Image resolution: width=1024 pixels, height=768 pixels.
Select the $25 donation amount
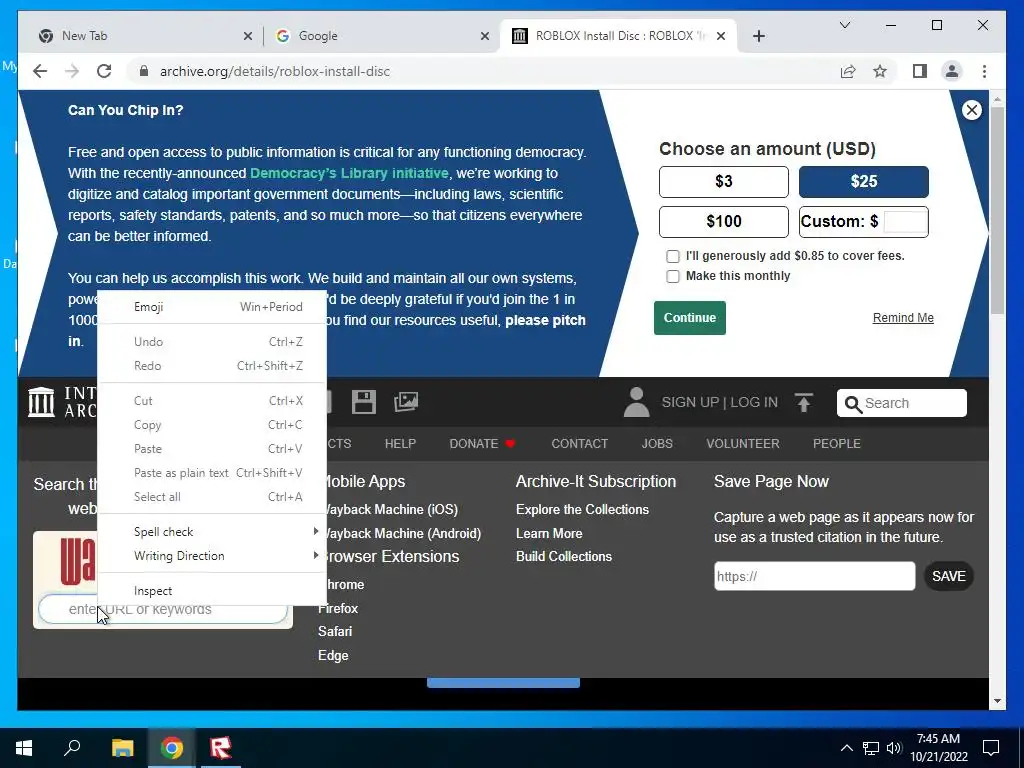click(x=863, y=182)
